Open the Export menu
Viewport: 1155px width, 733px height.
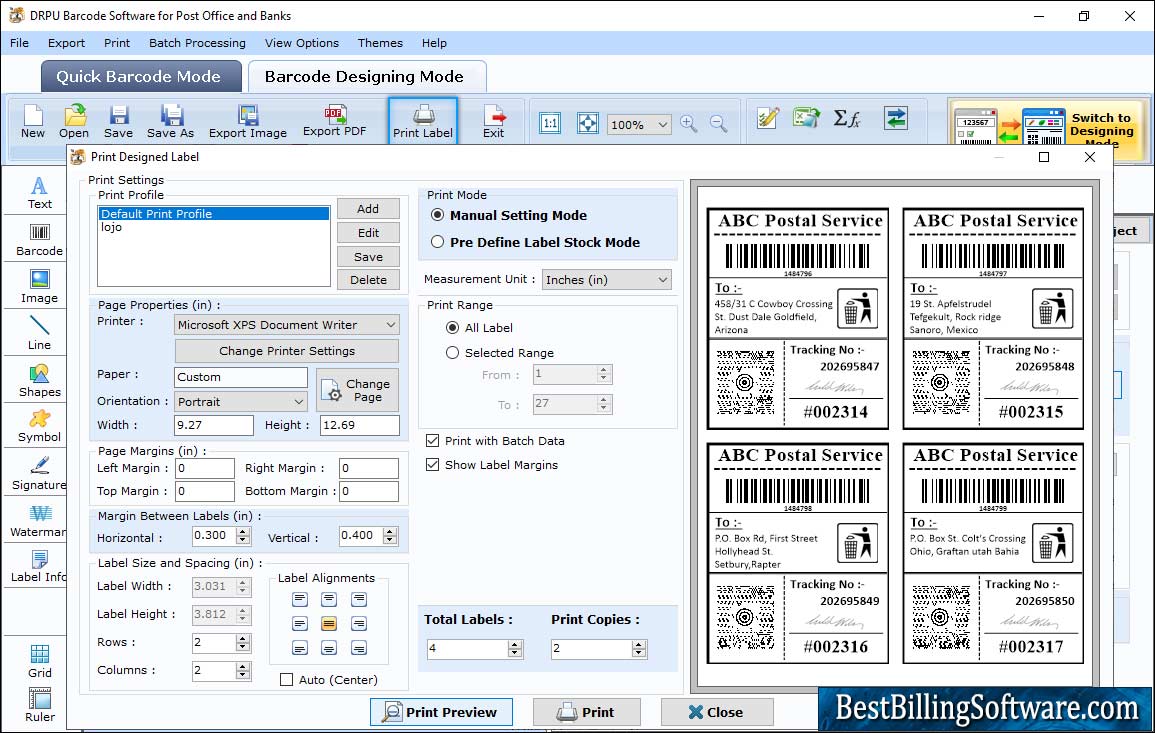point(66,43)
